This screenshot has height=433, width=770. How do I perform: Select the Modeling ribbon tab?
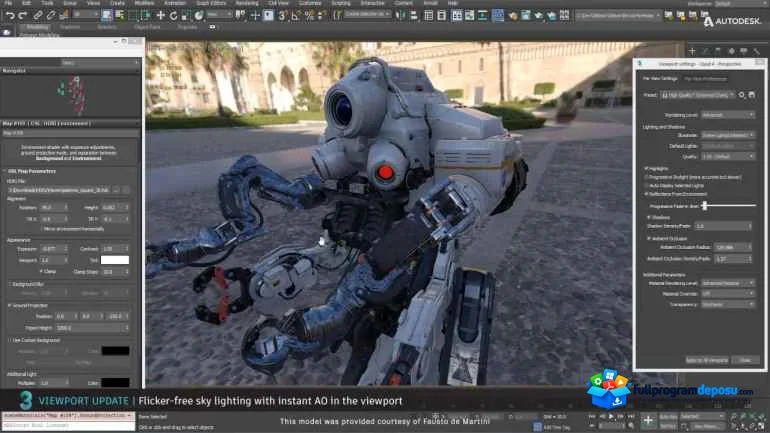37,27
